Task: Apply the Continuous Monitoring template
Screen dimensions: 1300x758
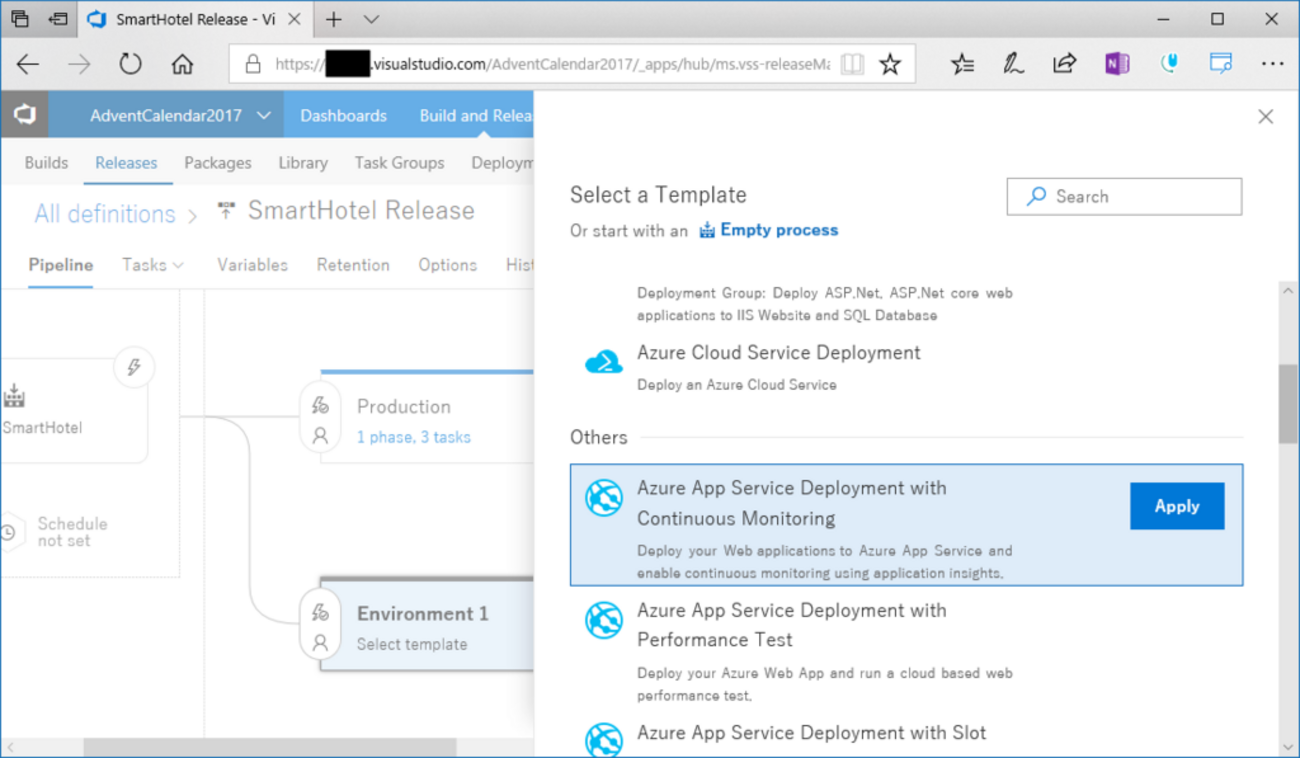Action: pos(1176,506)
